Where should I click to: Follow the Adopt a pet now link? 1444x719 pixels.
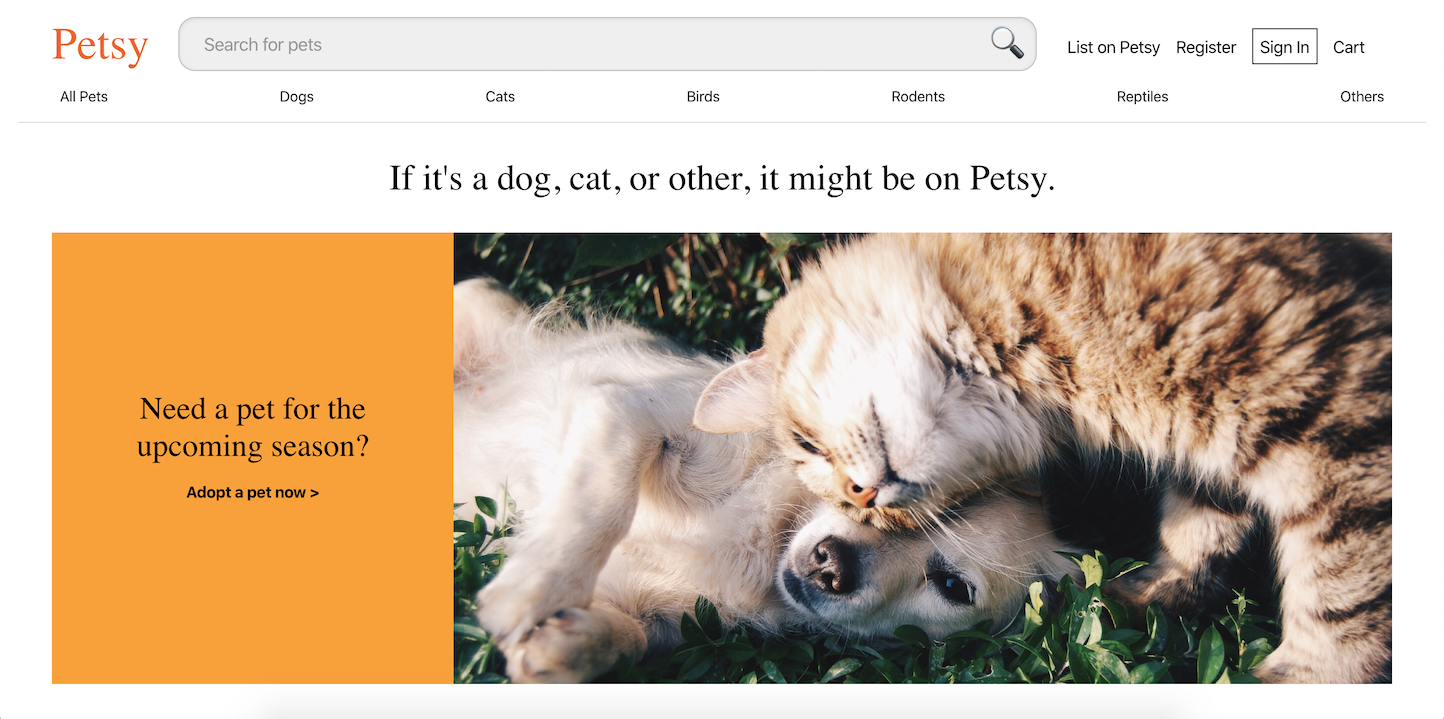[253, 493]
